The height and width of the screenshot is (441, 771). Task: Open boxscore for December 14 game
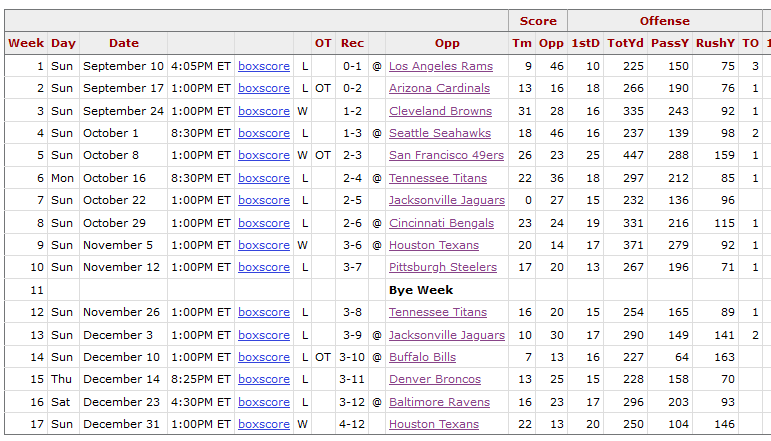point(264,380)
